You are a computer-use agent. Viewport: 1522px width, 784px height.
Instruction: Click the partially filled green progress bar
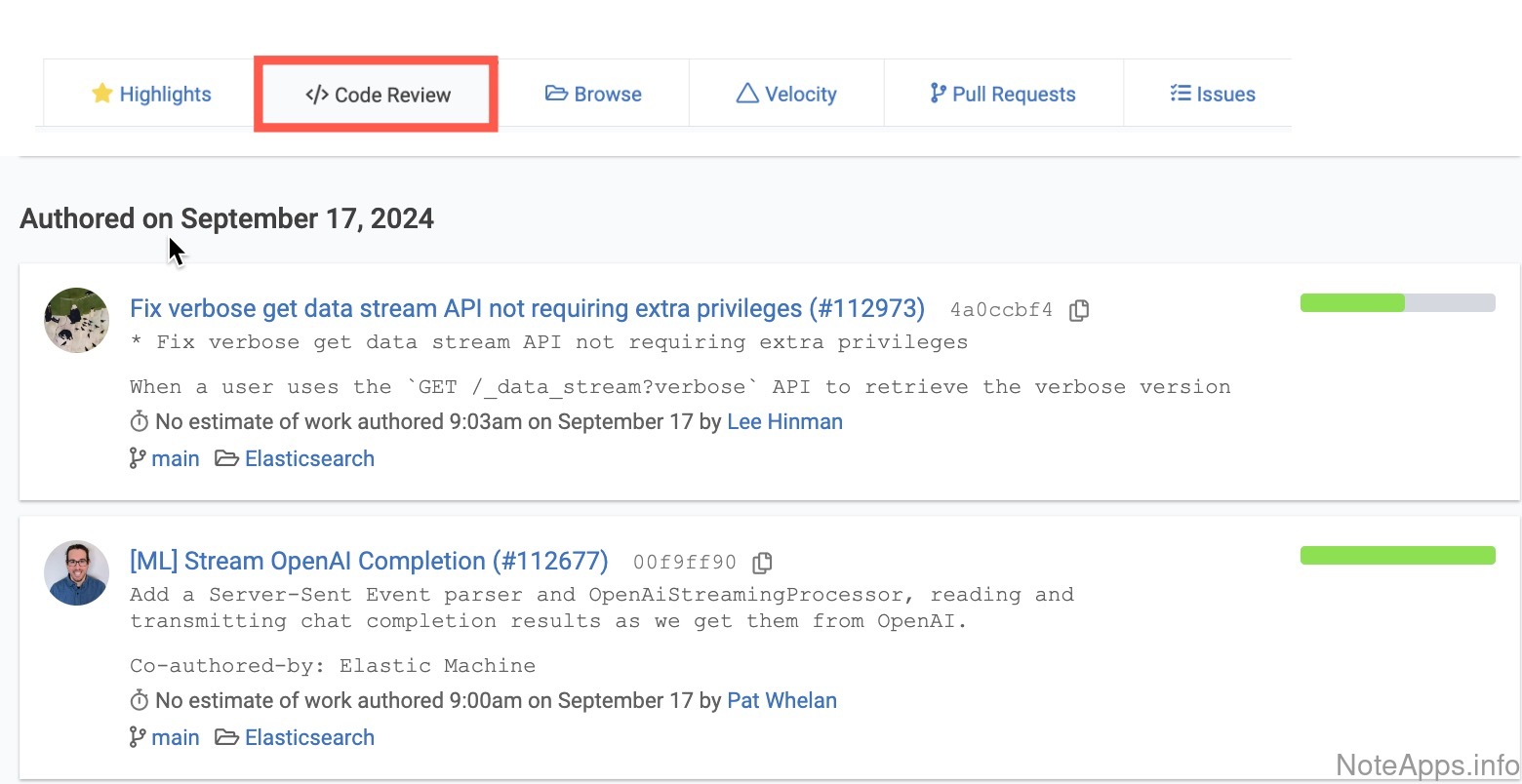click(x=1397, y=303)
